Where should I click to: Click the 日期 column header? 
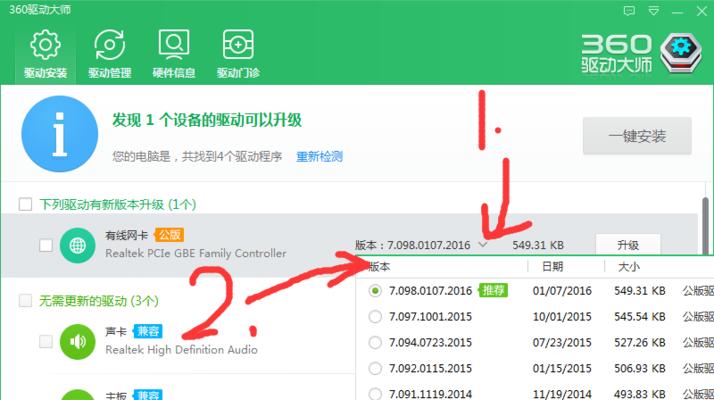coord(552,267)
